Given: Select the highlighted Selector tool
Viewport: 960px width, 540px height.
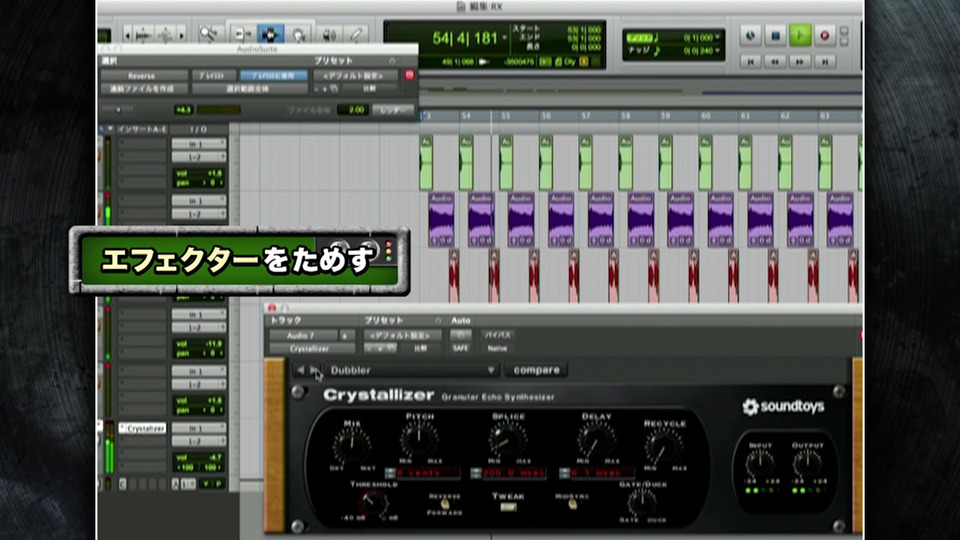Looking at the screenshot, I should [x=270, y=34].
